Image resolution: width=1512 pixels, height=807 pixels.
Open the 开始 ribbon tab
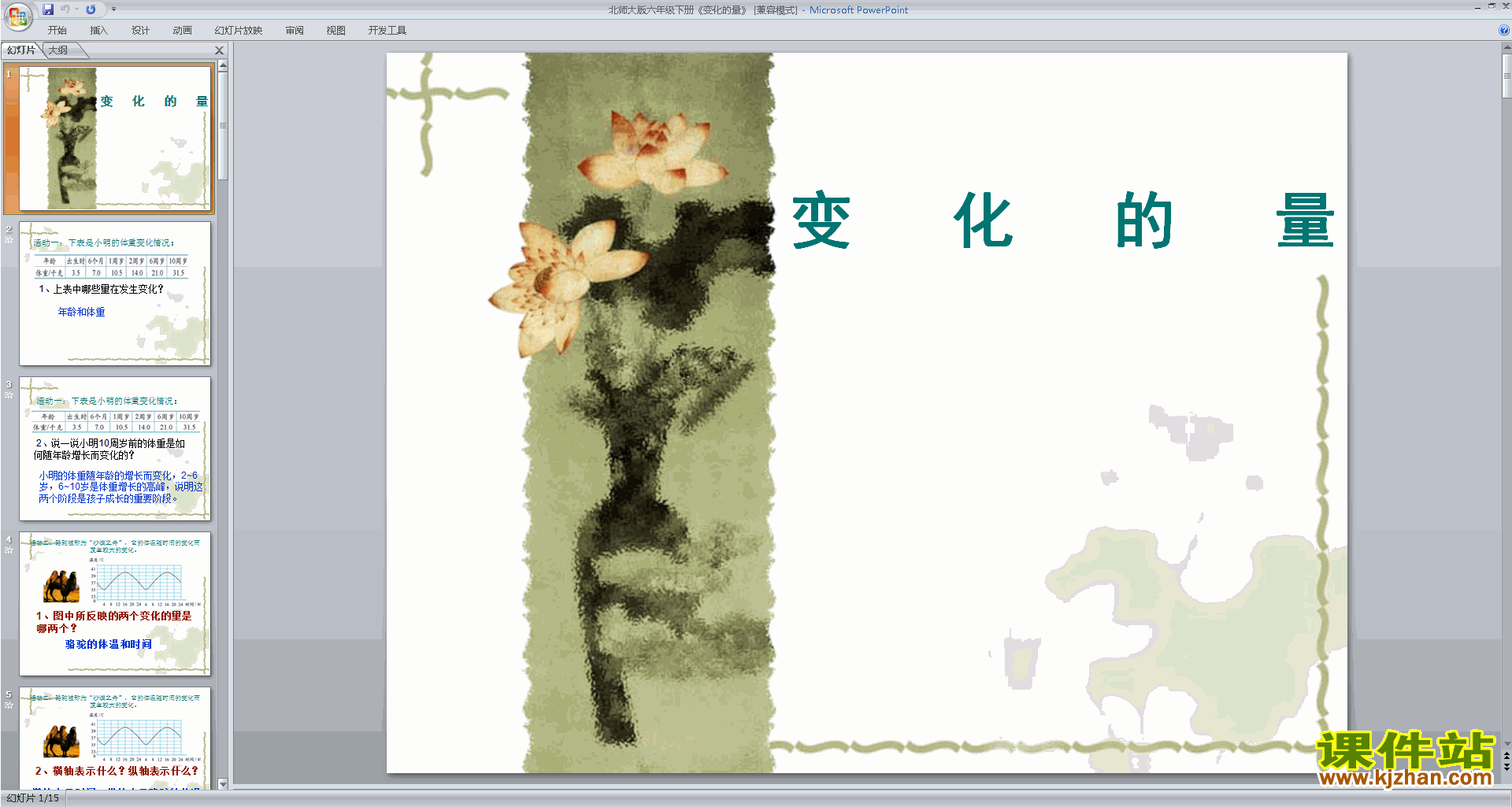(x=57, y=31)
